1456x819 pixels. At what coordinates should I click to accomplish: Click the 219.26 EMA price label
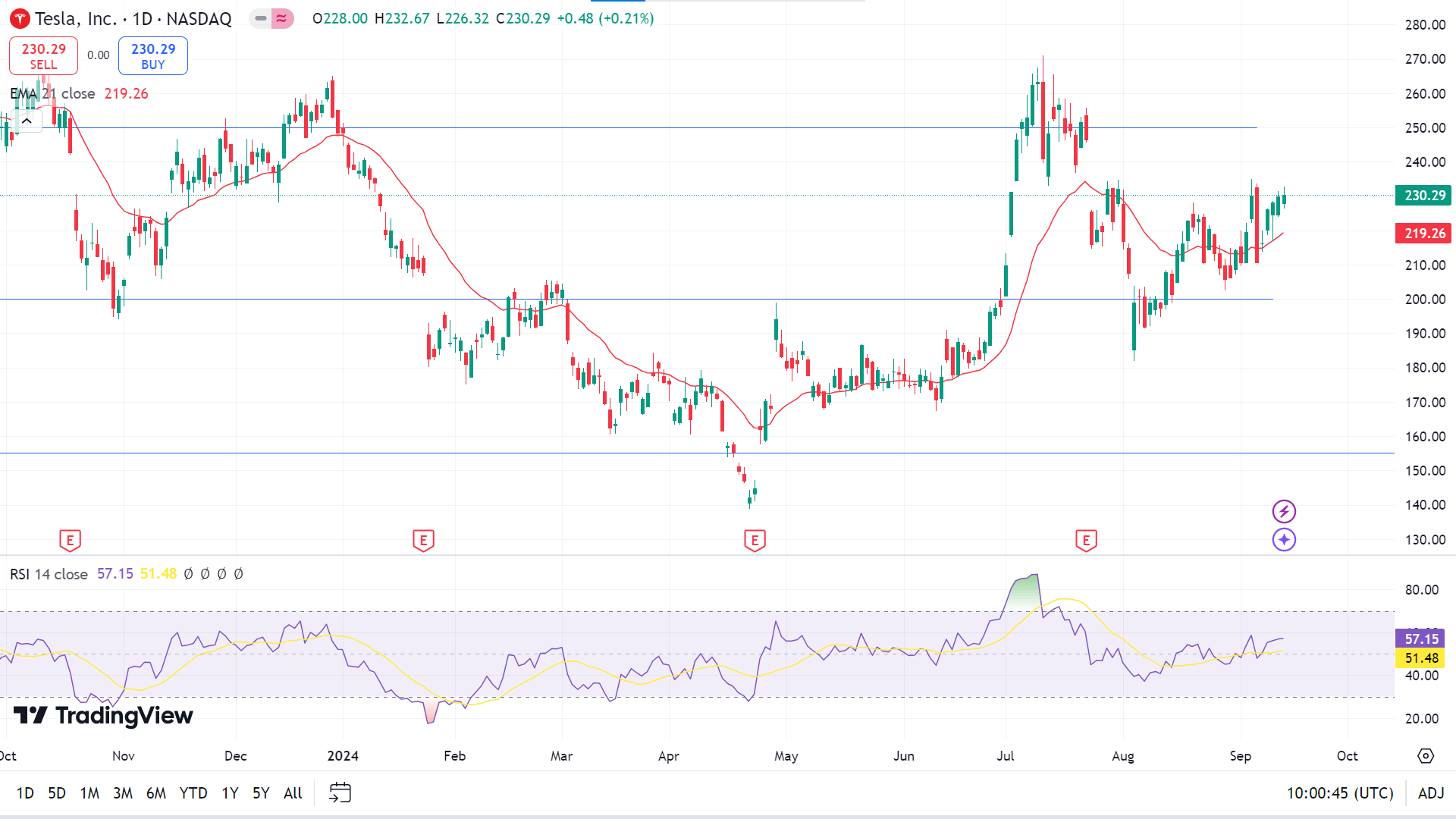[x=1423, y=234]
